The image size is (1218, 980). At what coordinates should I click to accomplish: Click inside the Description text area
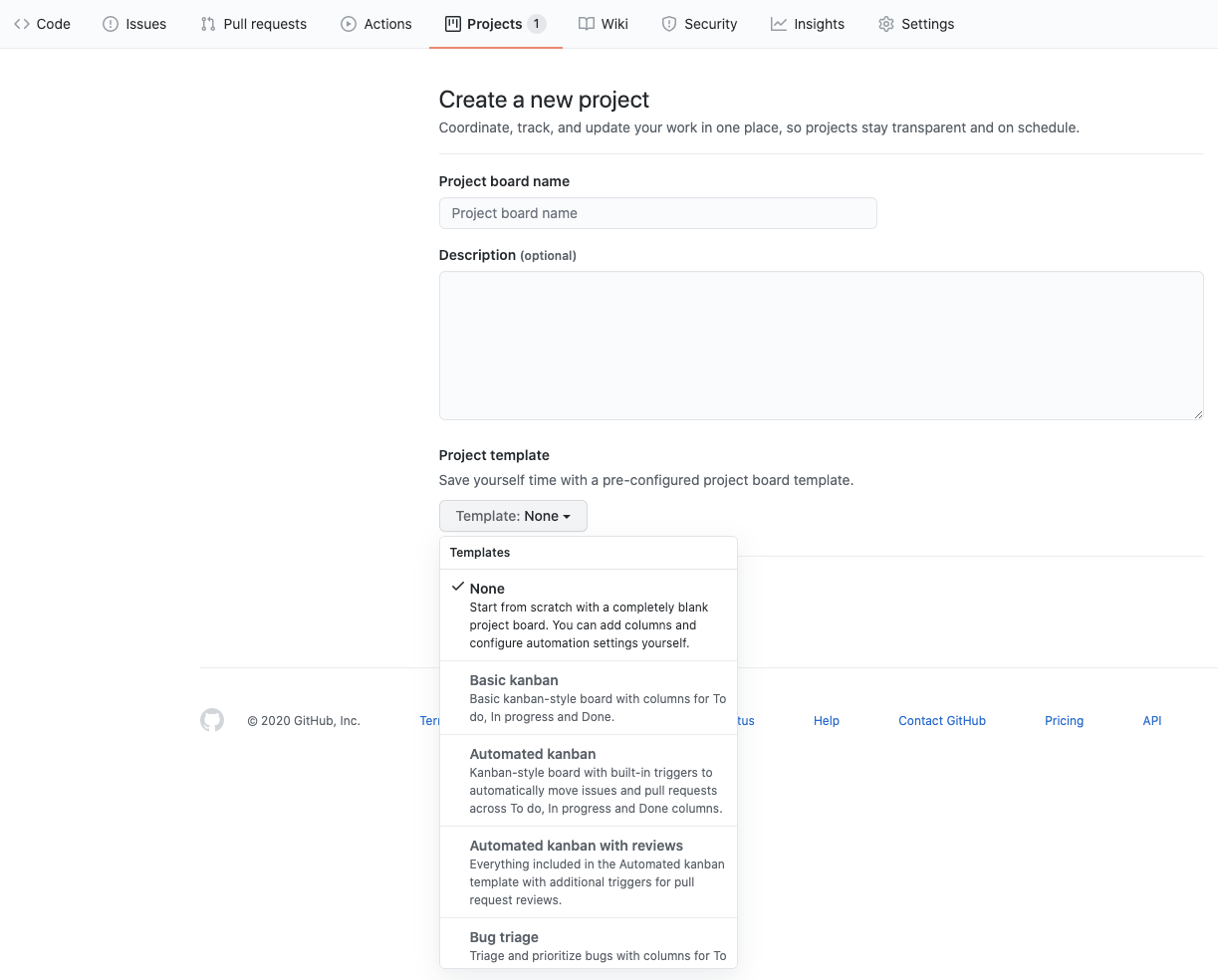[x=822, y=346]
